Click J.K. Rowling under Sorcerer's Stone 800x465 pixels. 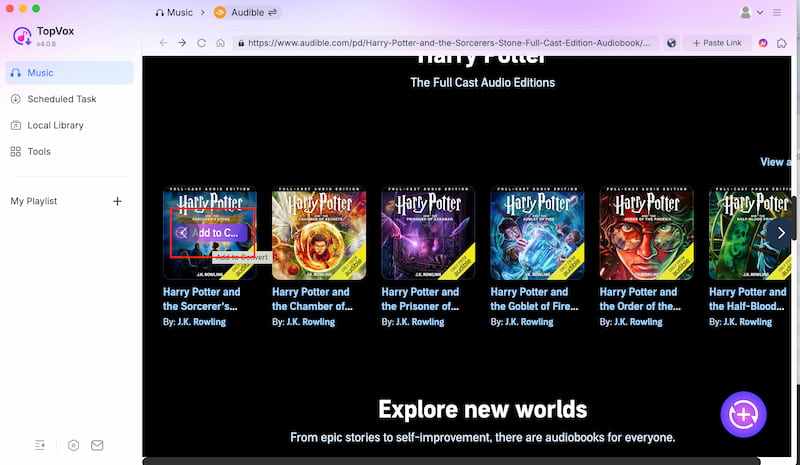[x=202, y=322]
